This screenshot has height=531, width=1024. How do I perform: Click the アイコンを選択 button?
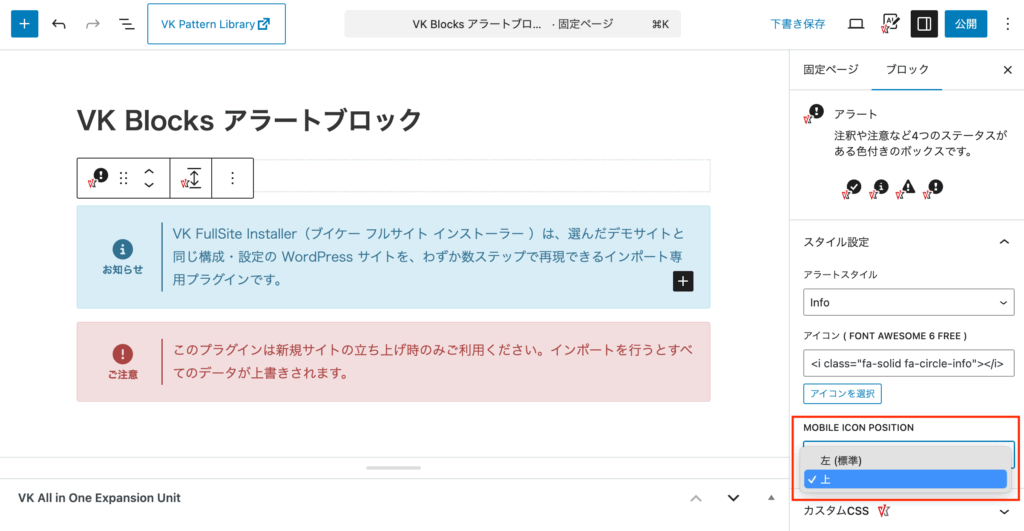pos(842,394)
